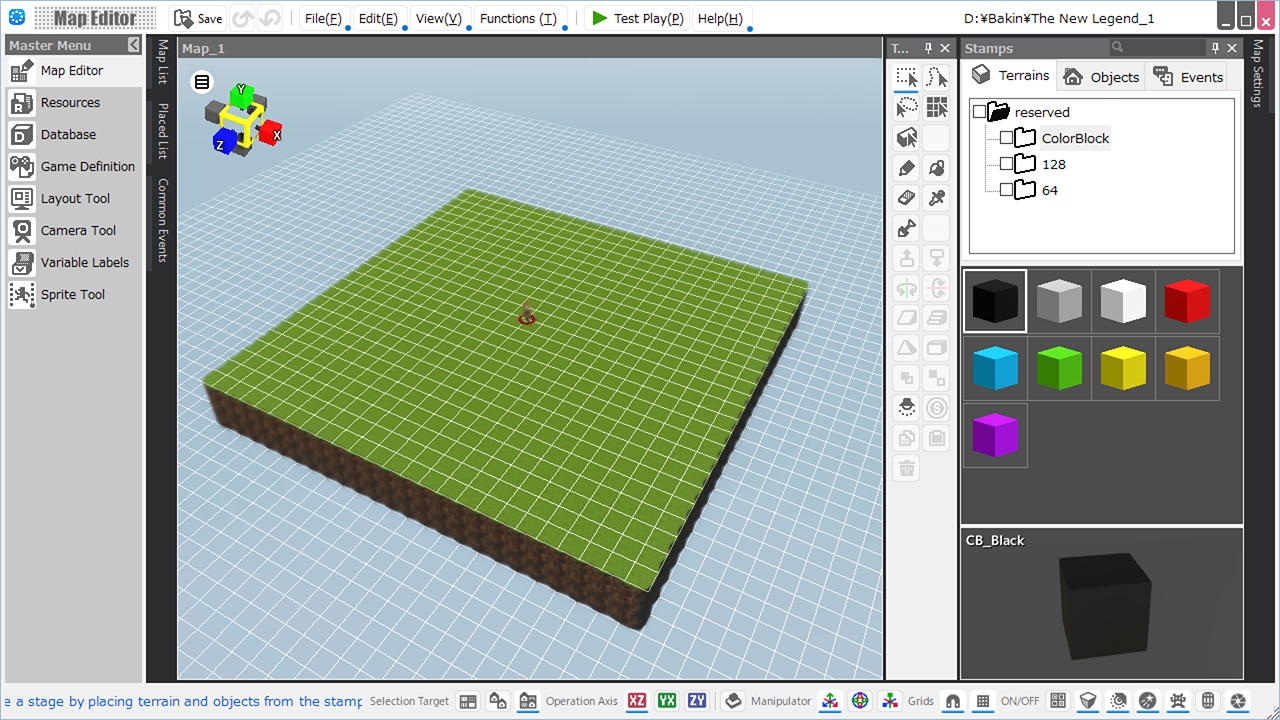Open the Functions menu
The image size is (1280, 720).
coord(518,18)
